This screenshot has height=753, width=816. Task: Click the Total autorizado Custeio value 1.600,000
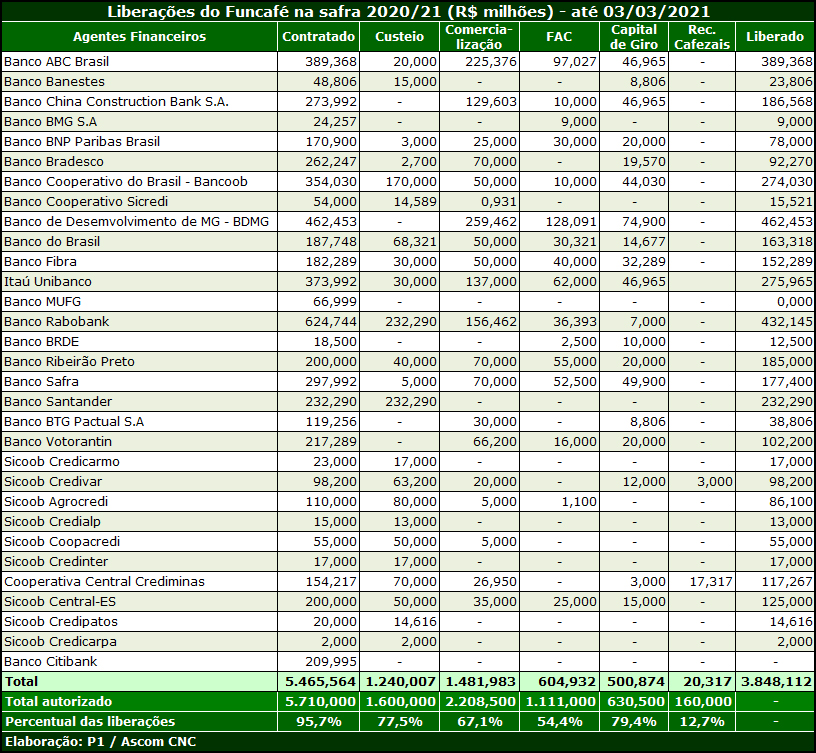point(401,701)
